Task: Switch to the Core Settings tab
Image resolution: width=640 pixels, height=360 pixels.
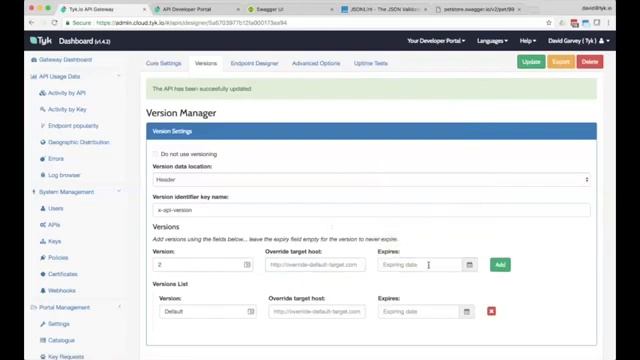Action: pyautogui.click(x=163, y=63)
